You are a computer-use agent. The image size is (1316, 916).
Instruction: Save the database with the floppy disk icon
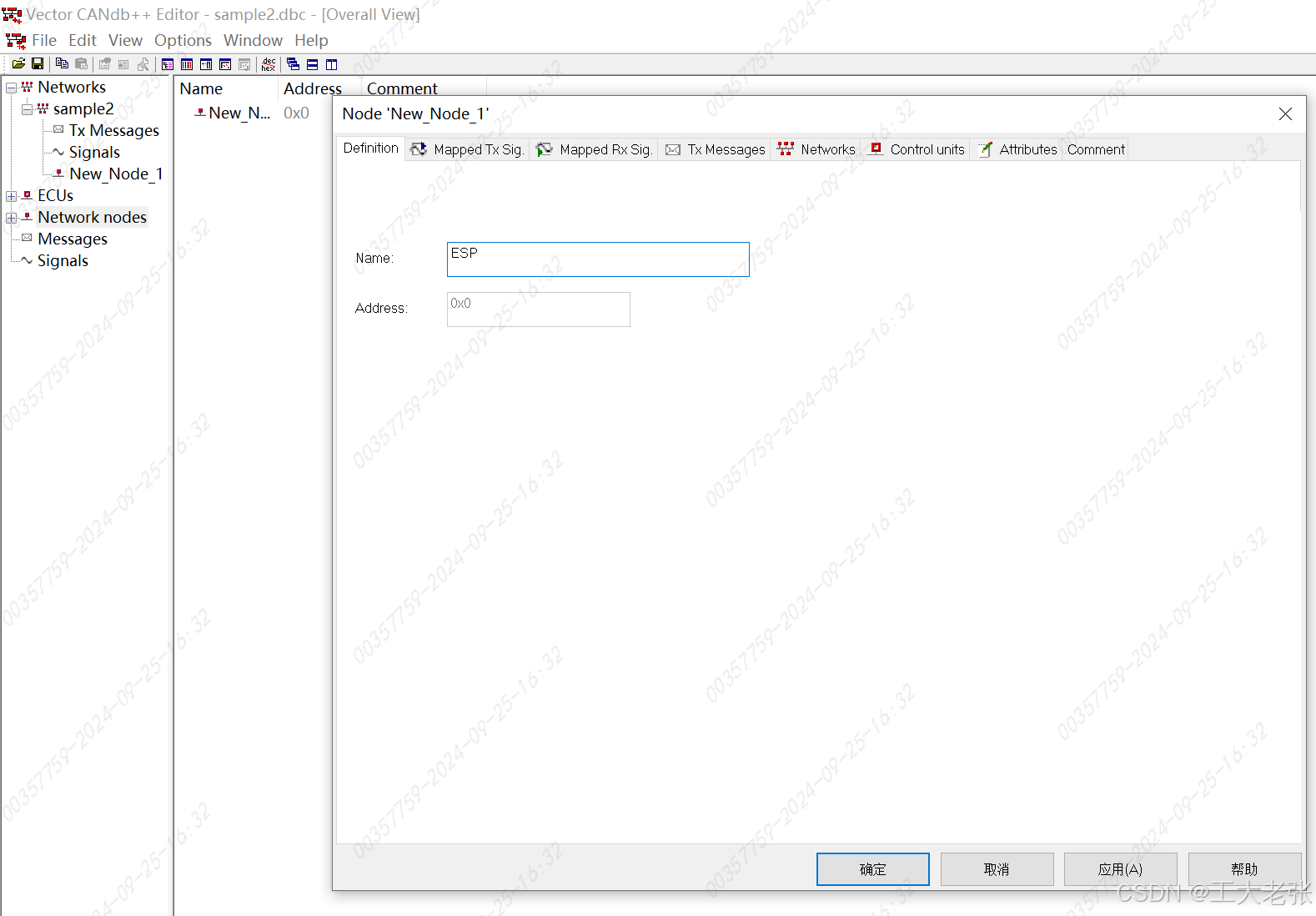pos(38,64)
